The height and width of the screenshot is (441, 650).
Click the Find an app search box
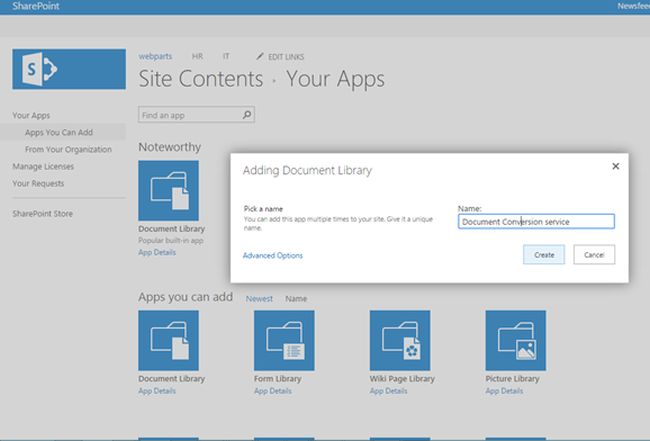[196, 115]
